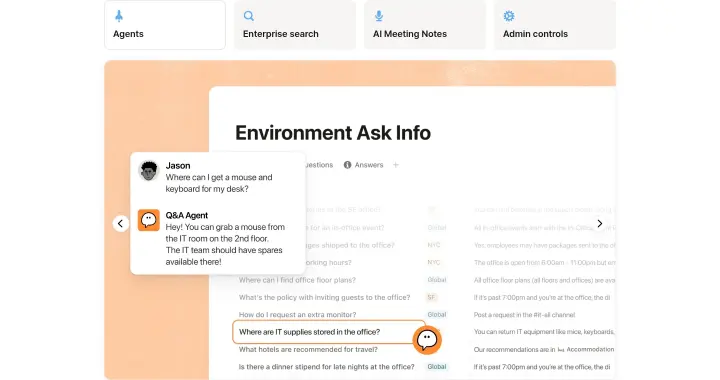Select 'Where are IT supplies stored' row
This screenshot has width=720, height=380.
(x=329, y=332)
